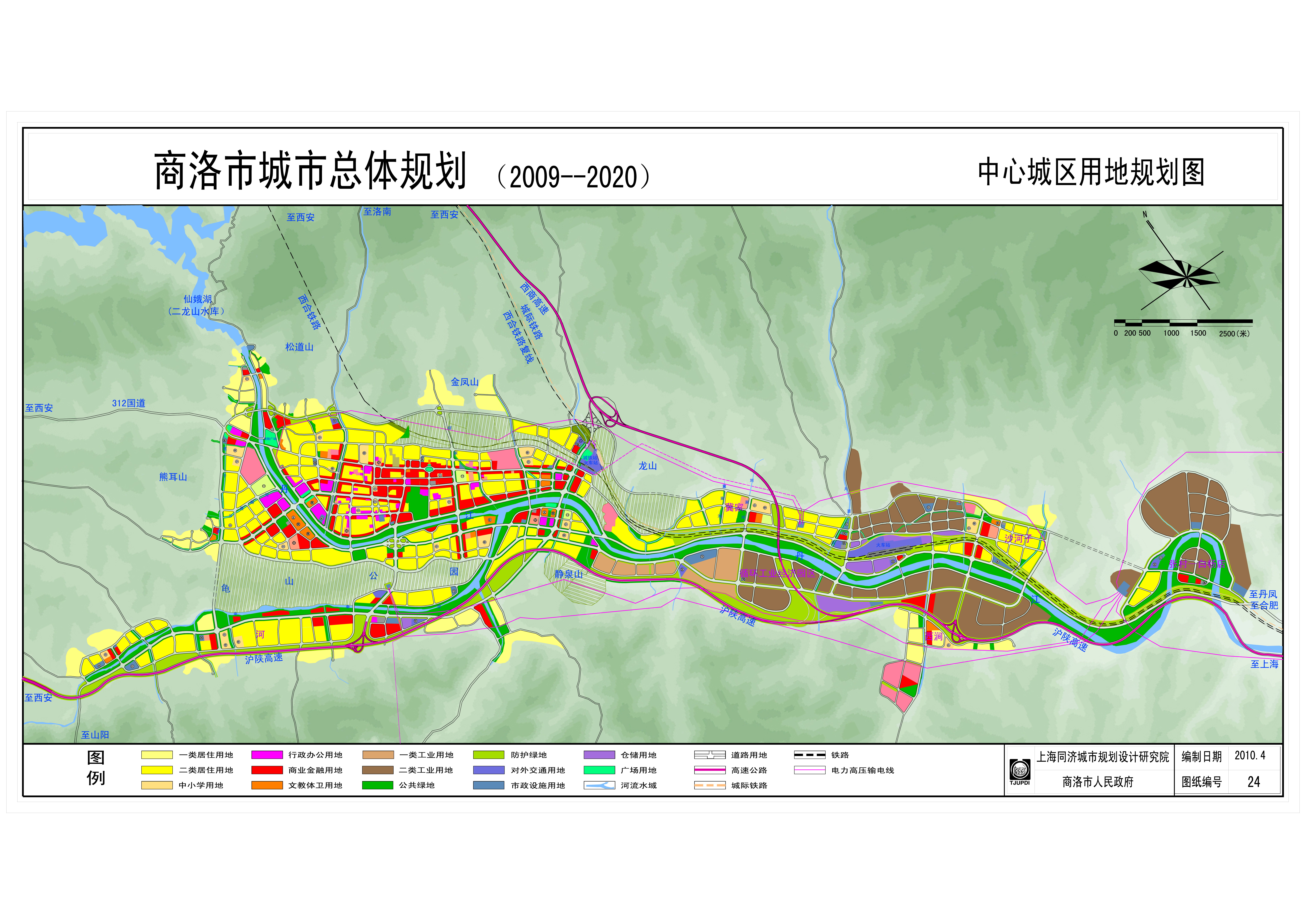The image size is (1306, 924).
Task: Click the 西合铁路复线 railway label
Action: click(x=518, y=337)
